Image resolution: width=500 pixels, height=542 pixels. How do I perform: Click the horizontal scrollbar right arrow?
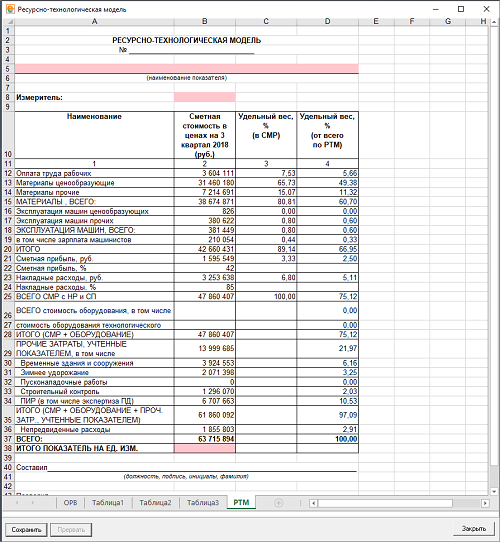485,503
